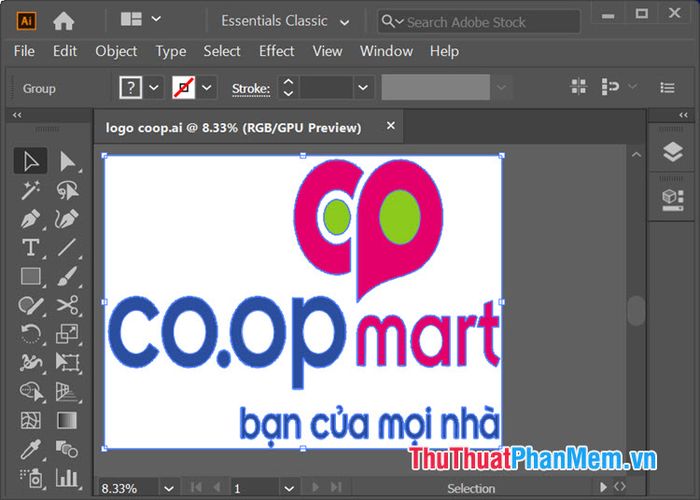Expand the Fill color dropdown arrow
The height and width of the screenshot is (500, 700).
click(154, 88)
